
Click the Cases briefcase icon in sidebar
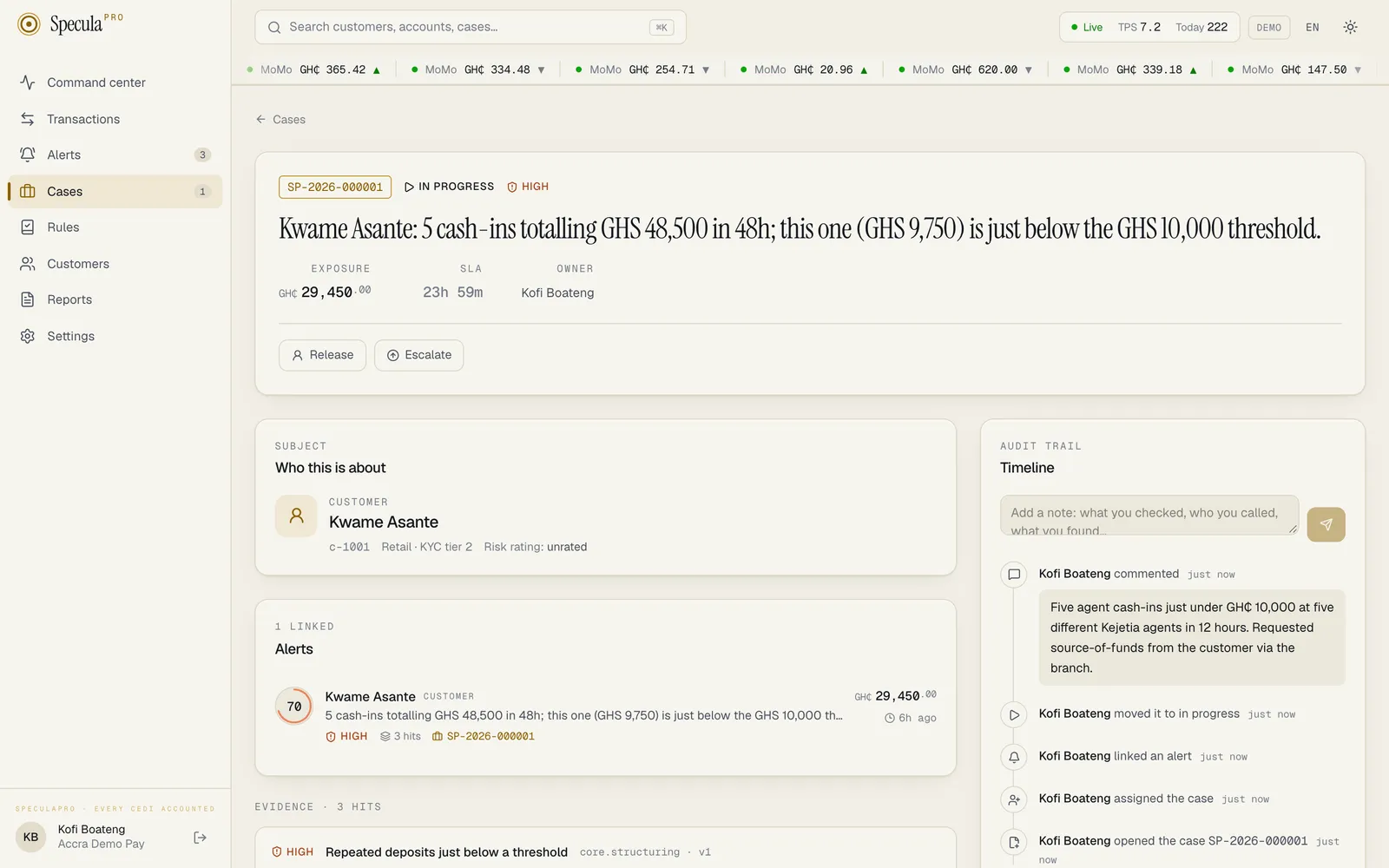point(28,191)
